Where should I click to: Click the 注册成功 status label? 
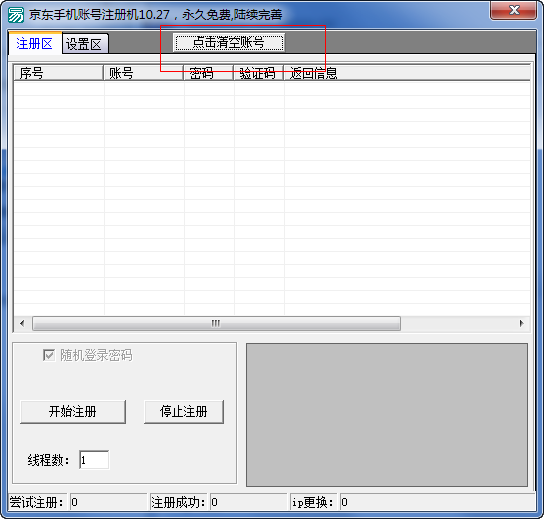[178, 502]
